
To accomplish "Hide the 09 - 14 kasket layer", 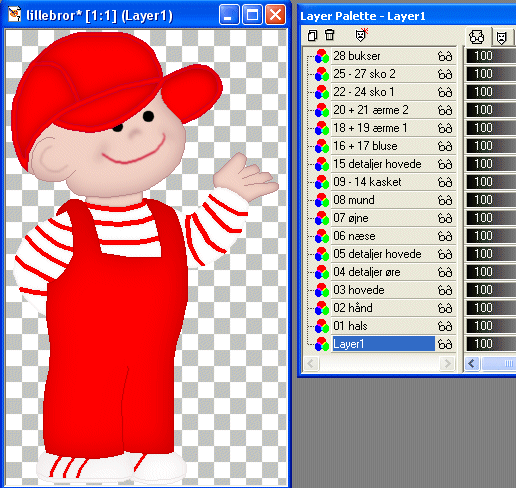I will pos(445,183).
